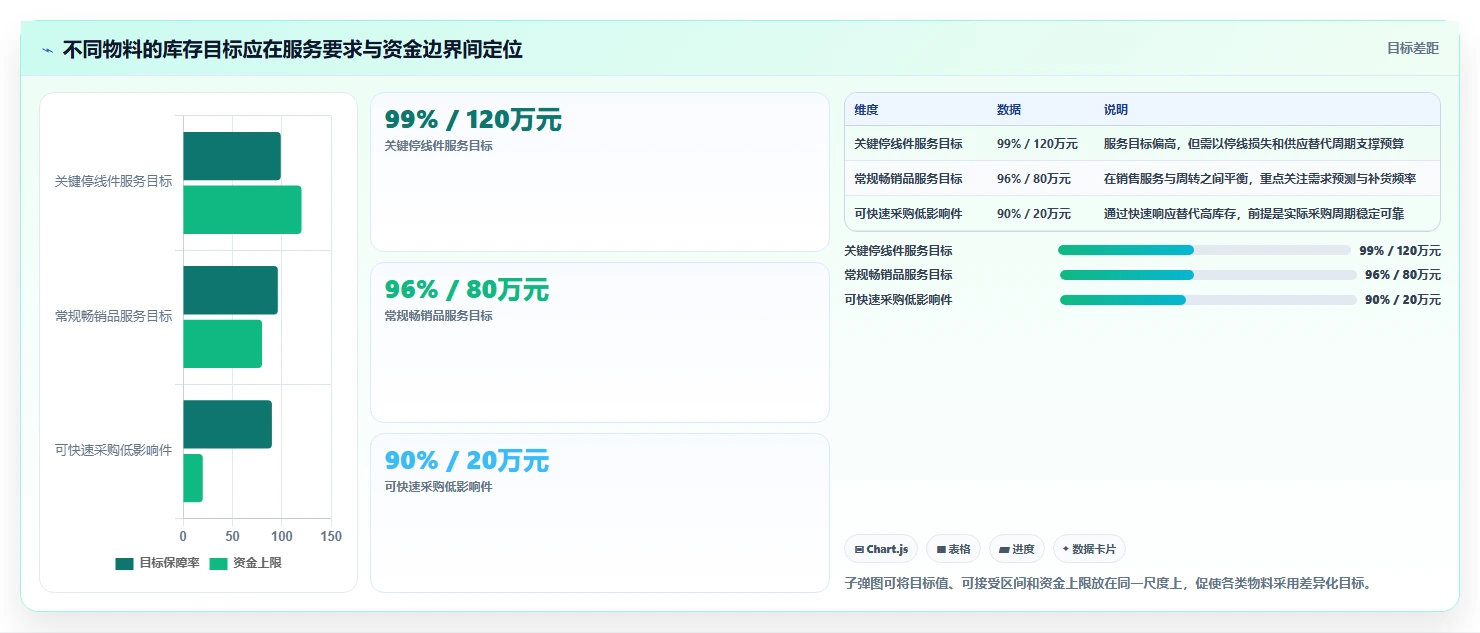The width and height of the screenshot is (1480, 633).
Task: Click the 可快速采购低影响件 progress bar
Action: pyautogui.click(x=1208, y=299)
